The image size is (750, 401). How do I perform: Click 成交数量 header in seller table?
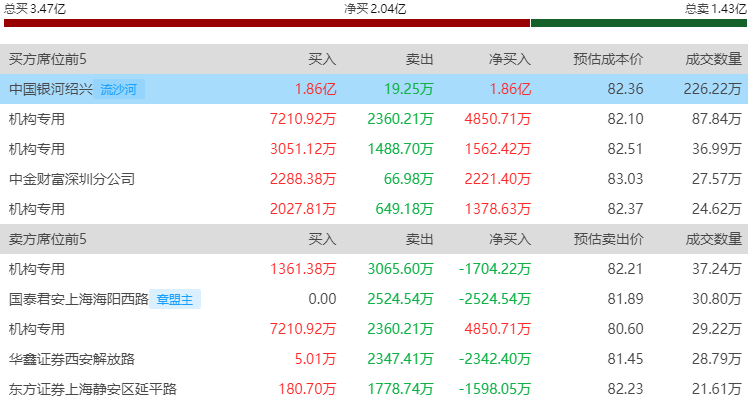(714, 239)
